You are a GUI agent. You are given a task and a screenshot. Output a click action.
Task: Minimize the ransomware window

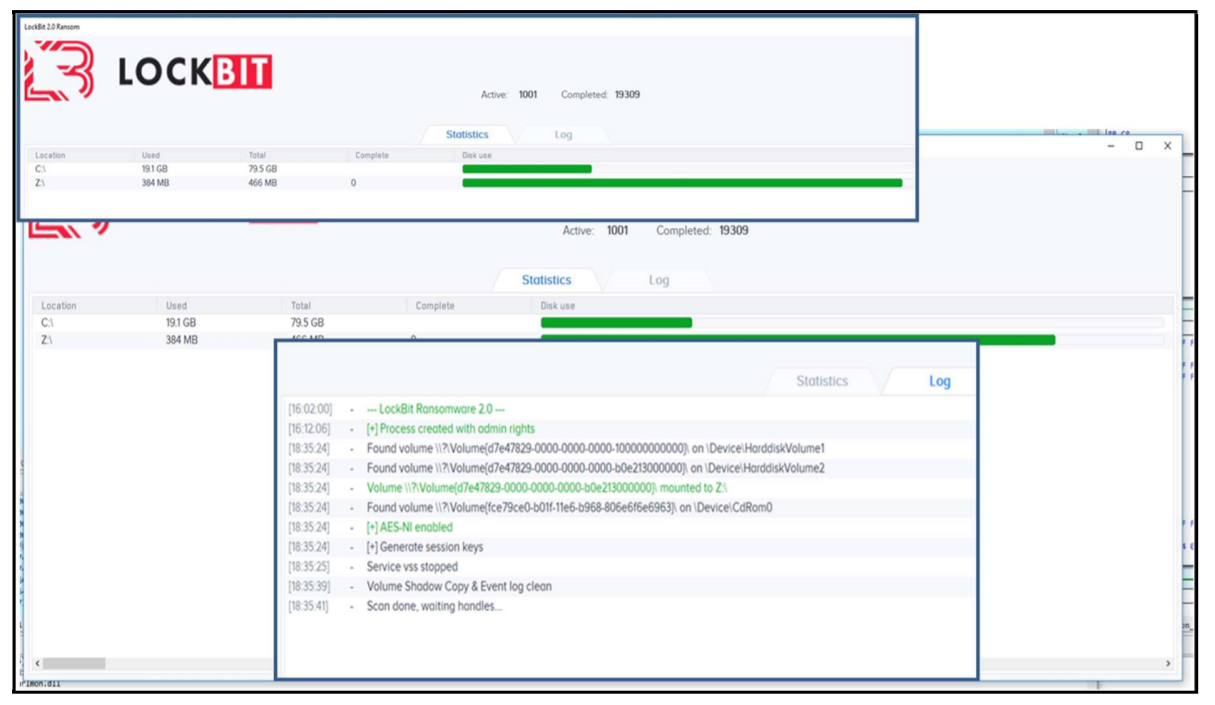(1111, 146)
